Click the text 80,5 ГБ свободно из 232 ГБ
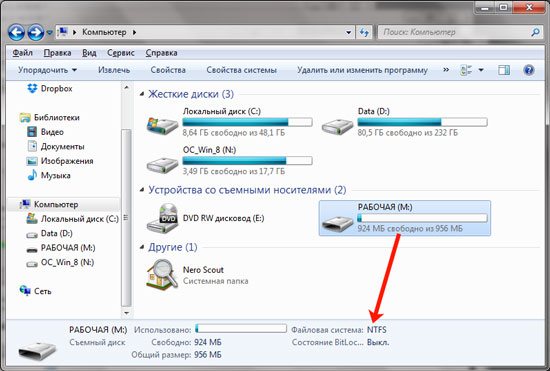This screenshot has height=371, width=550. click(408, 133)
